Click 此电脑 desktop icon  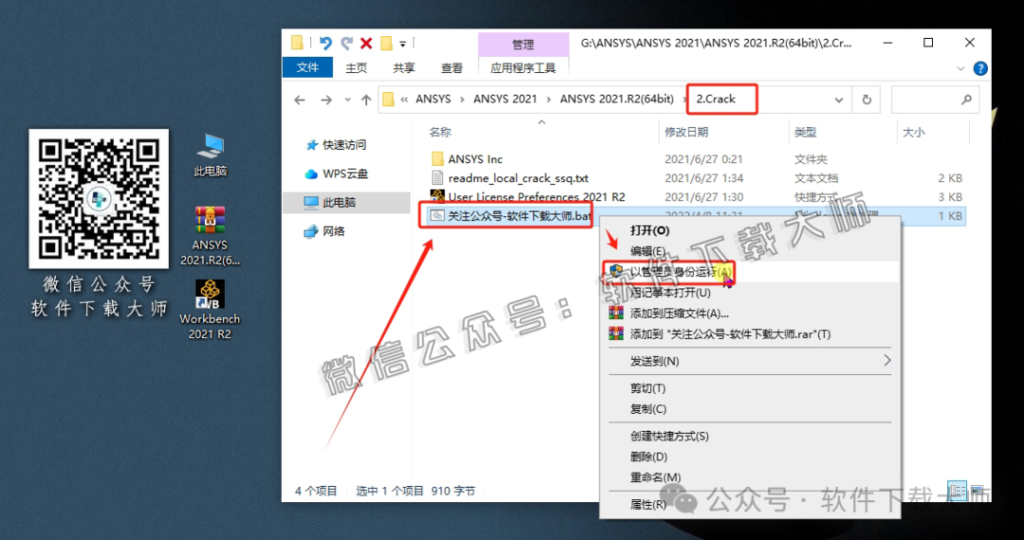pyautogui.click(x=210, y=155)
